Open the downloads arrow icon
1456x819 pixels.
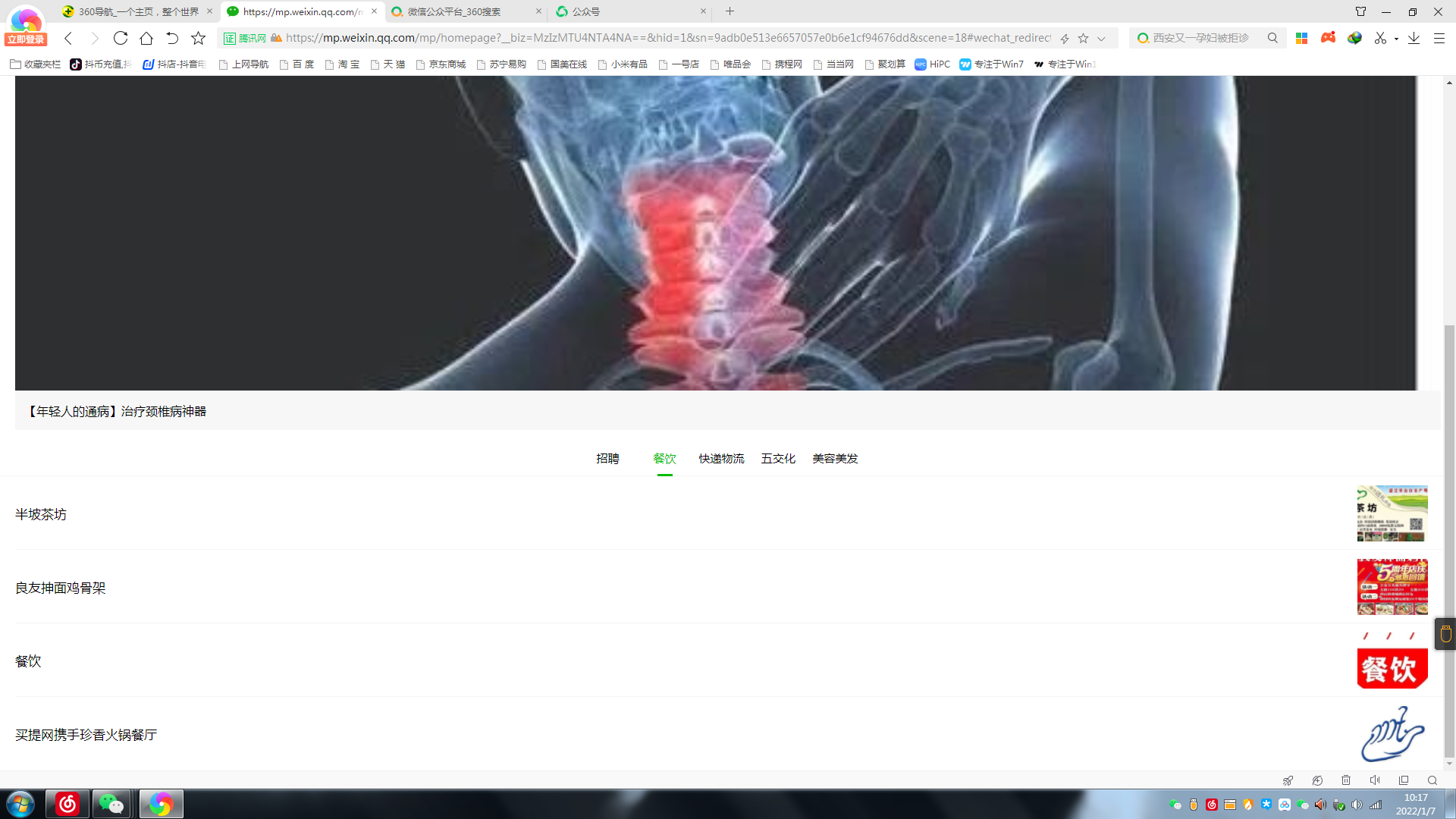pos(1414,38)
